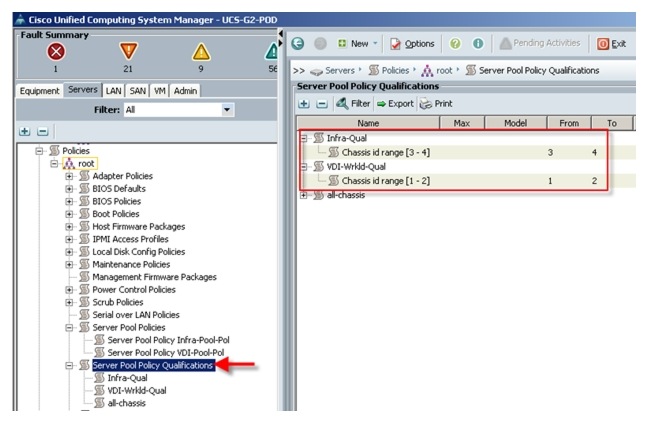Image resolution: width=649 pixels, height=424 pixels.
Task: Switch to the VM tab
Action: coord(160,91)
